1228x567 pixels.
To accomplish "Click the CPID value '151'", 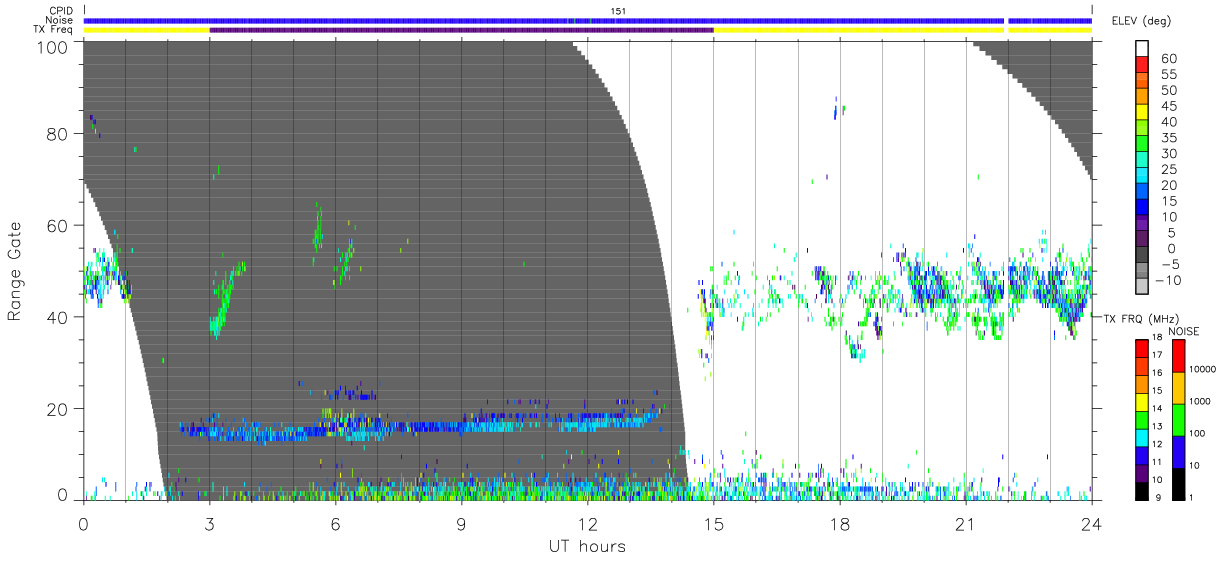I will tap(618, 11).
